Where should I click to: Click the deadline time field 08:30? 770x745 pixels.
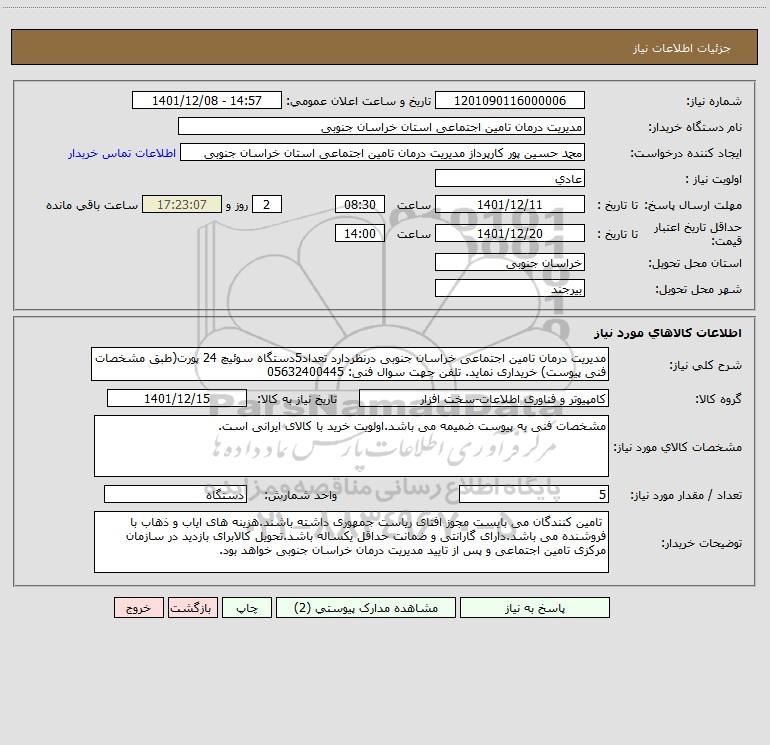[x=359, y=204]
